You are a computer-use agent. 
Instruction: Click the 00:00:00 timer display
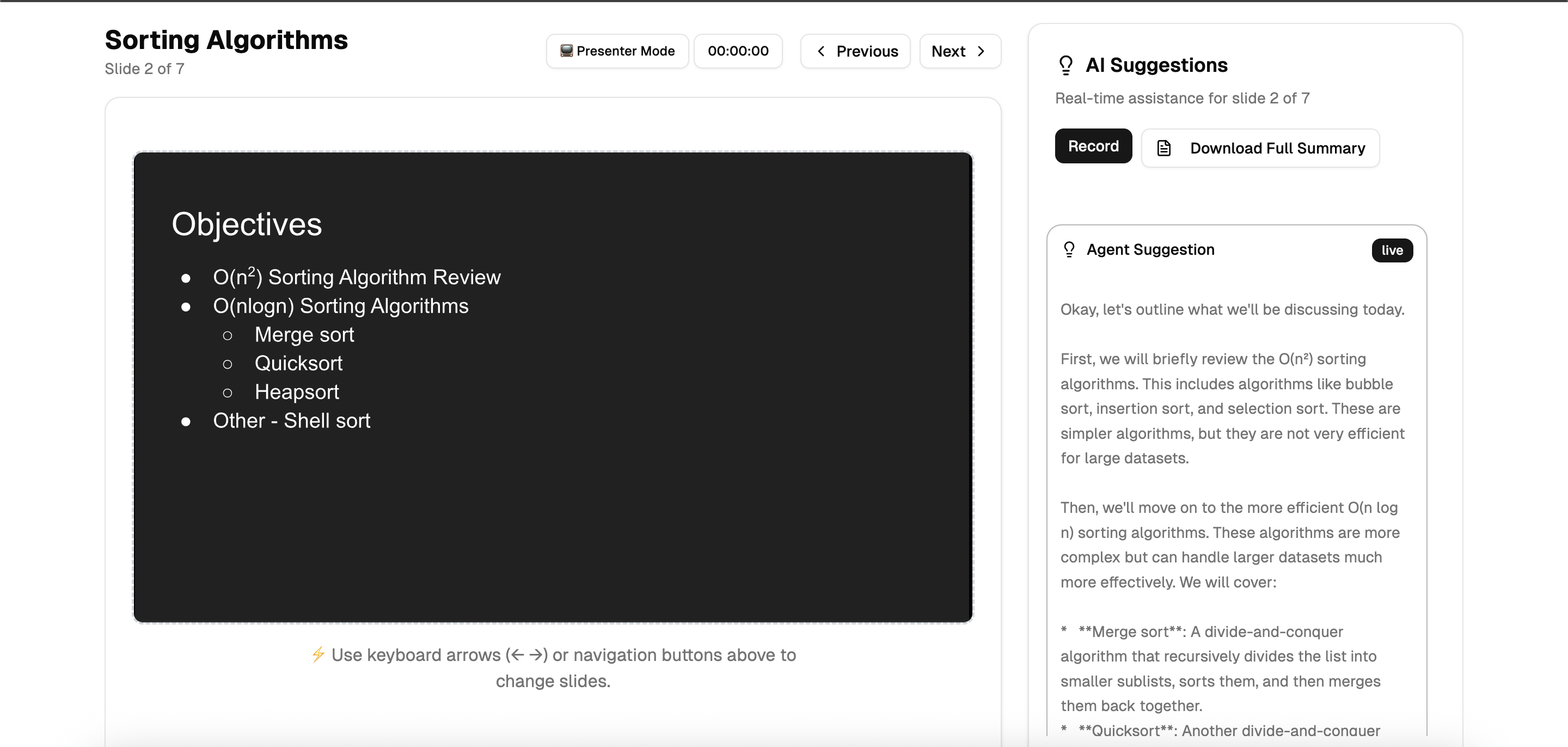(x=738, y=51)
